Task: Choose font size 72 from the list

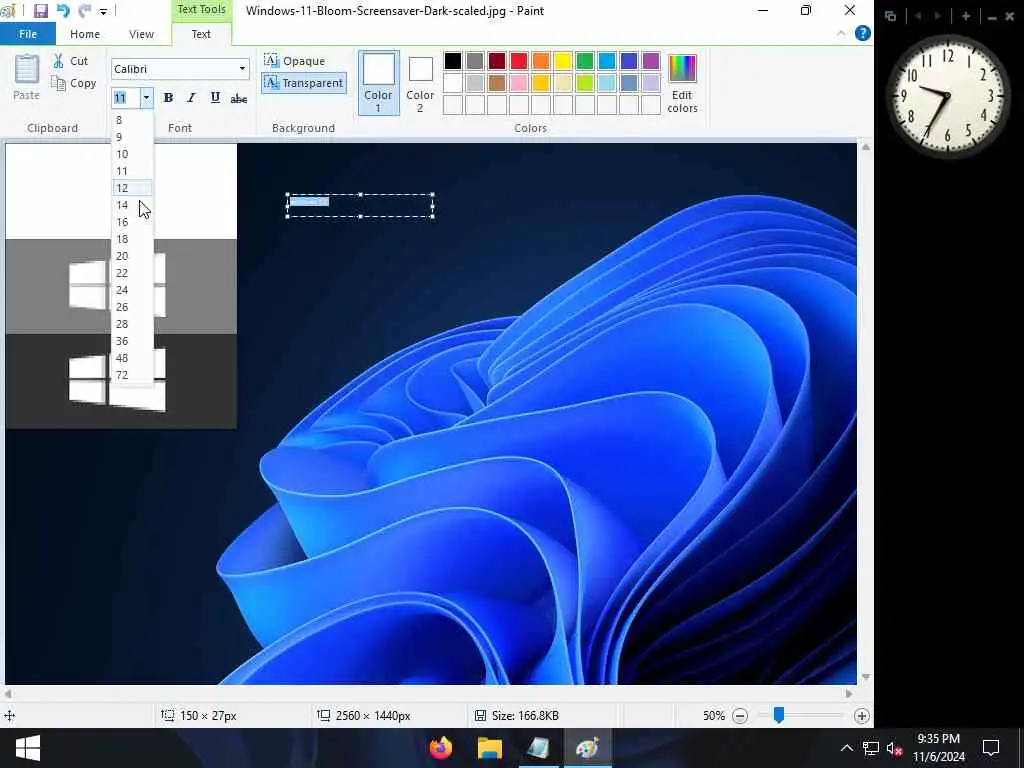Action: click(132, 375)
